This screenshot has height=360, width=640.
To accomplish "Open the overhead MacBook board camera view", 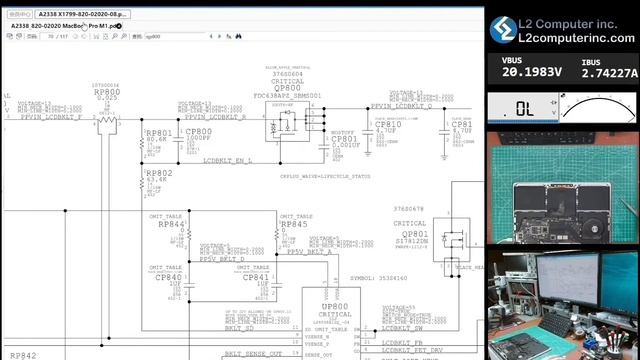I will pos(562,188).
